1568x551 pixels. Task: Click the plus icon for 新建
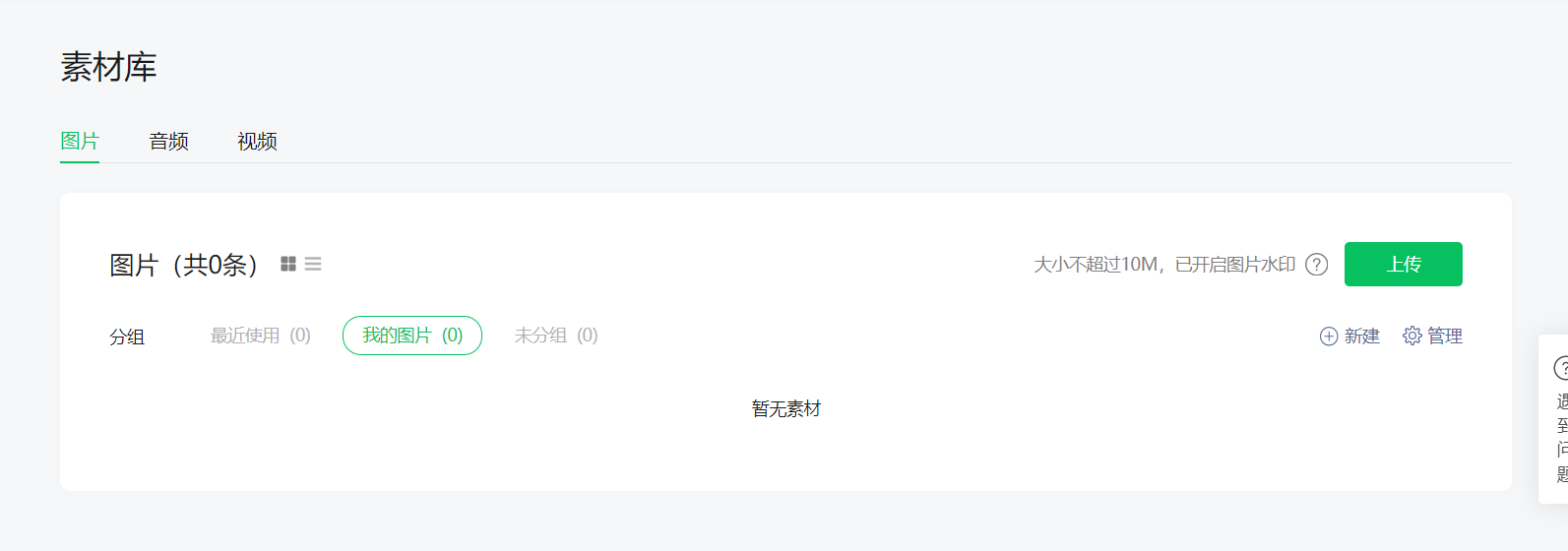click(x=1329, y=337)
